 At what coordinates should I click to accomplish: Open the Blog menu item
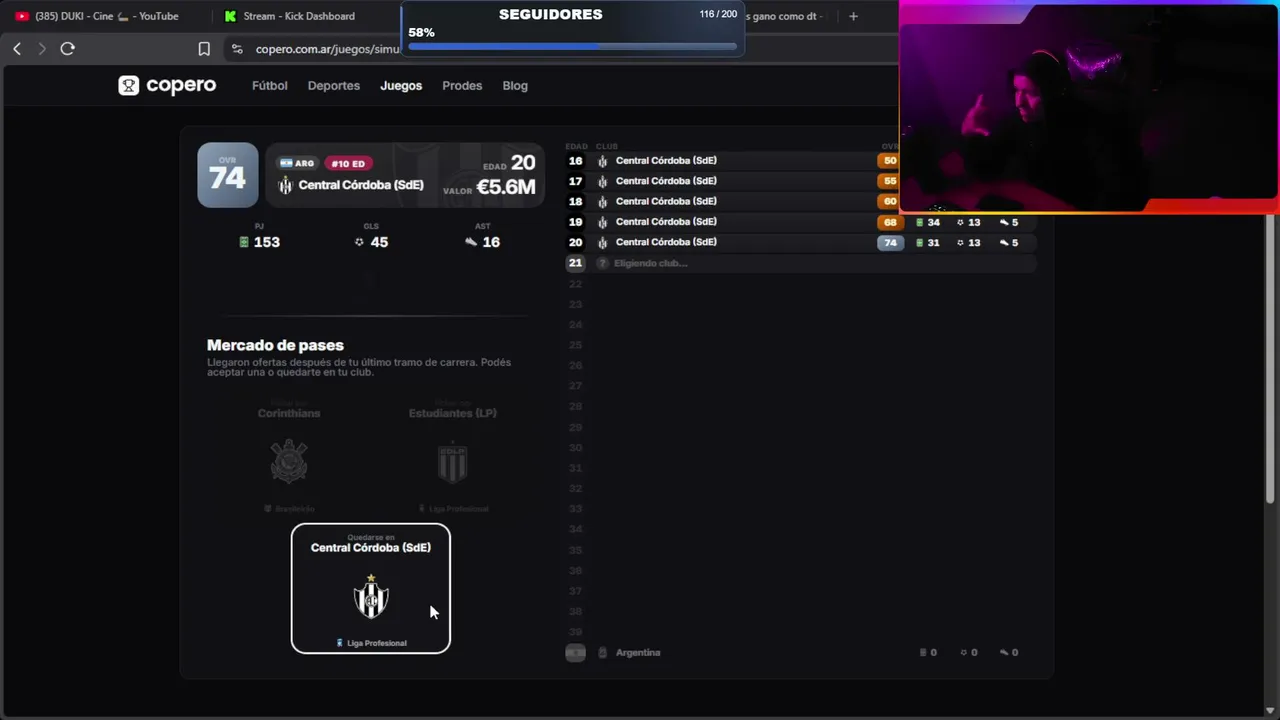coord(515,86)
